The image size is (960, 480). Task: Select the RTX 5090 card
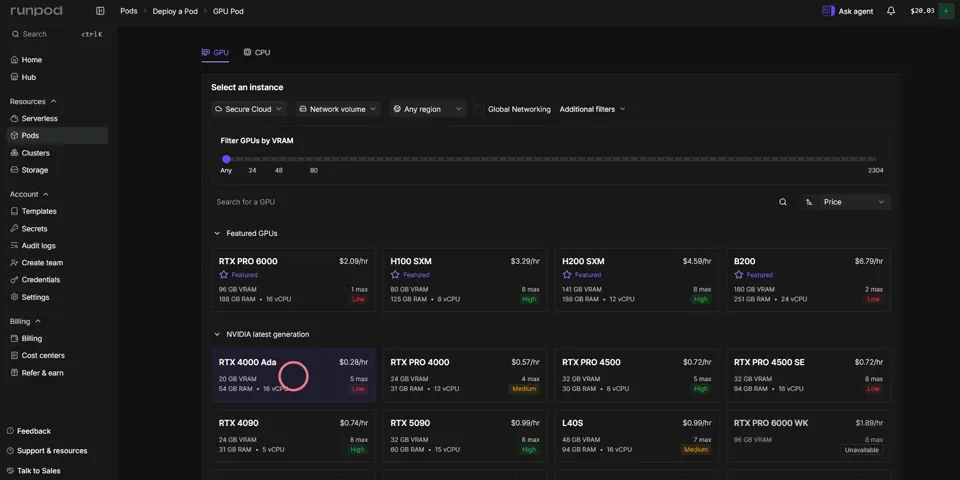pyautogui.click(x=465, y=436)
